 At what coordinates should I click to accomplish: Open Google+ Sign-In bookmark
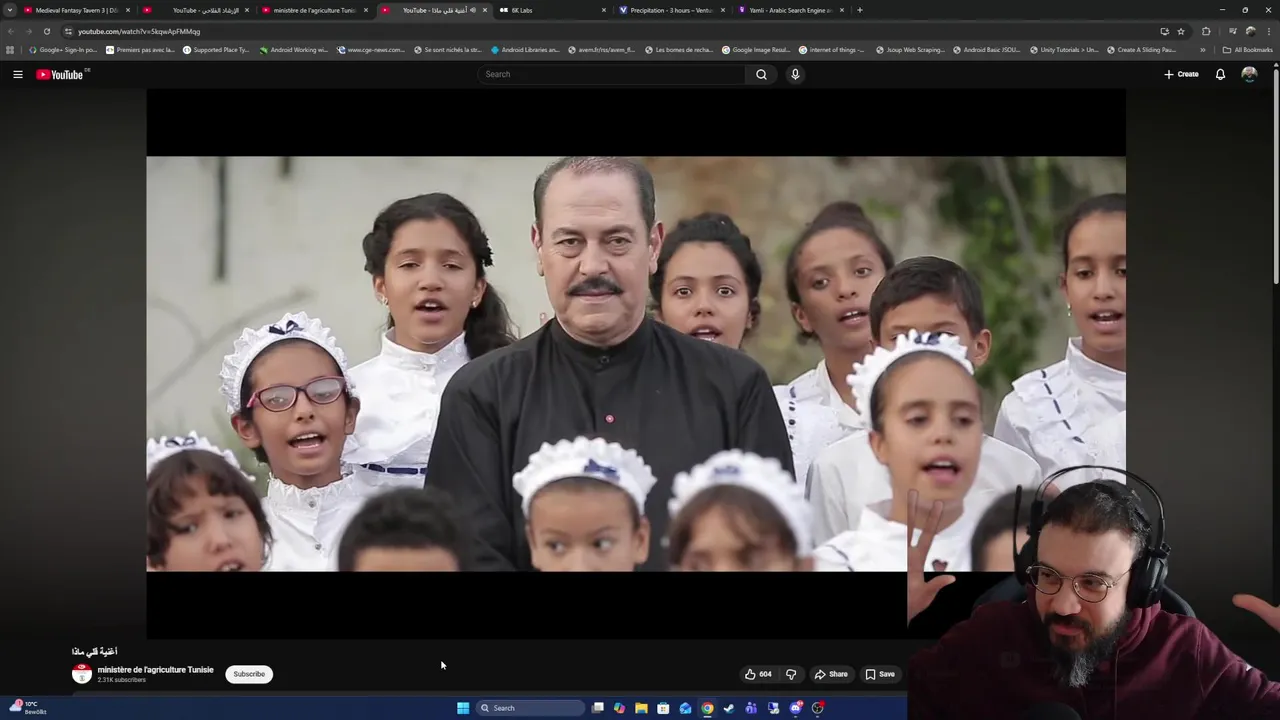point(63,49)
